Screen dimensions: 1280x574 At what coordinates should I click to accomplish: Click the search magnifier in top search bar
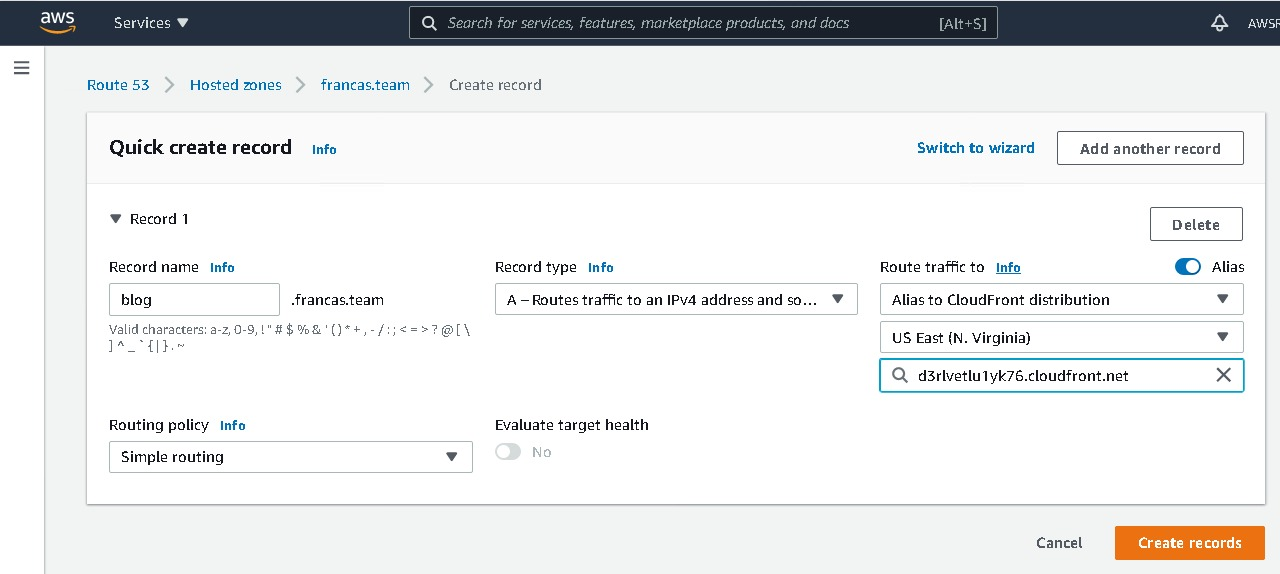click(429, 23)
